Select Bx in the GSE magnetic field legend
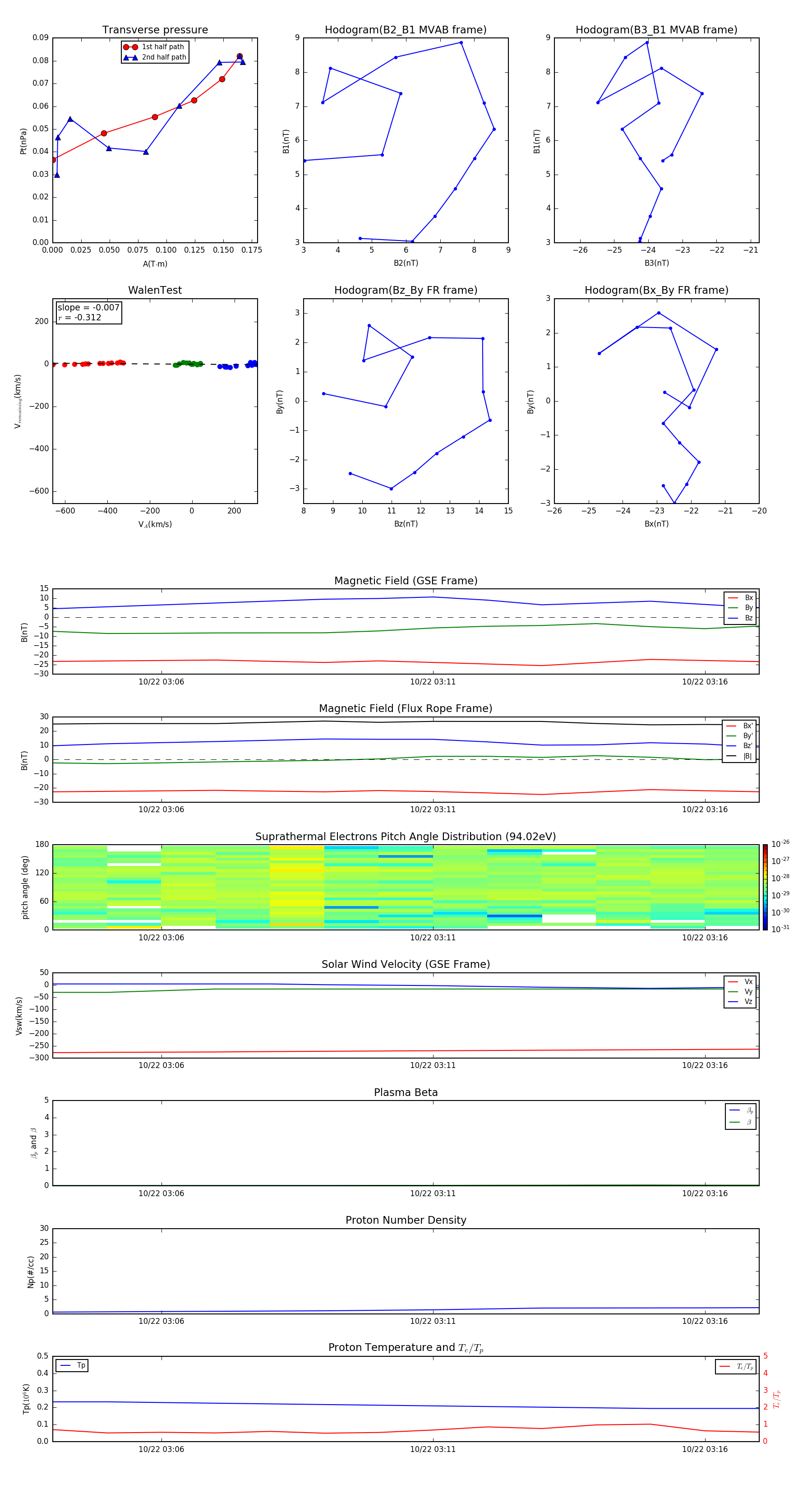The image size is (812, 1489). pyautogui.click(x=740, y=598)
